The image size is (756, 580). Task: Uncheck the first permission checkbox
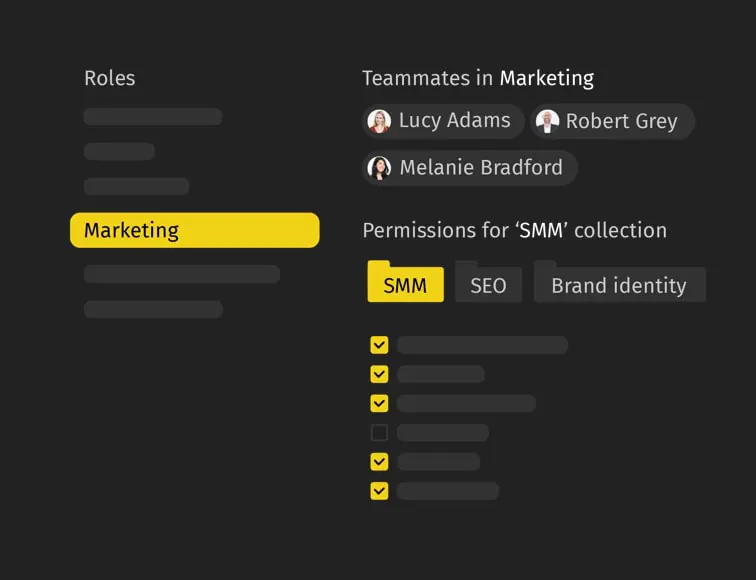tap(379, 345)
